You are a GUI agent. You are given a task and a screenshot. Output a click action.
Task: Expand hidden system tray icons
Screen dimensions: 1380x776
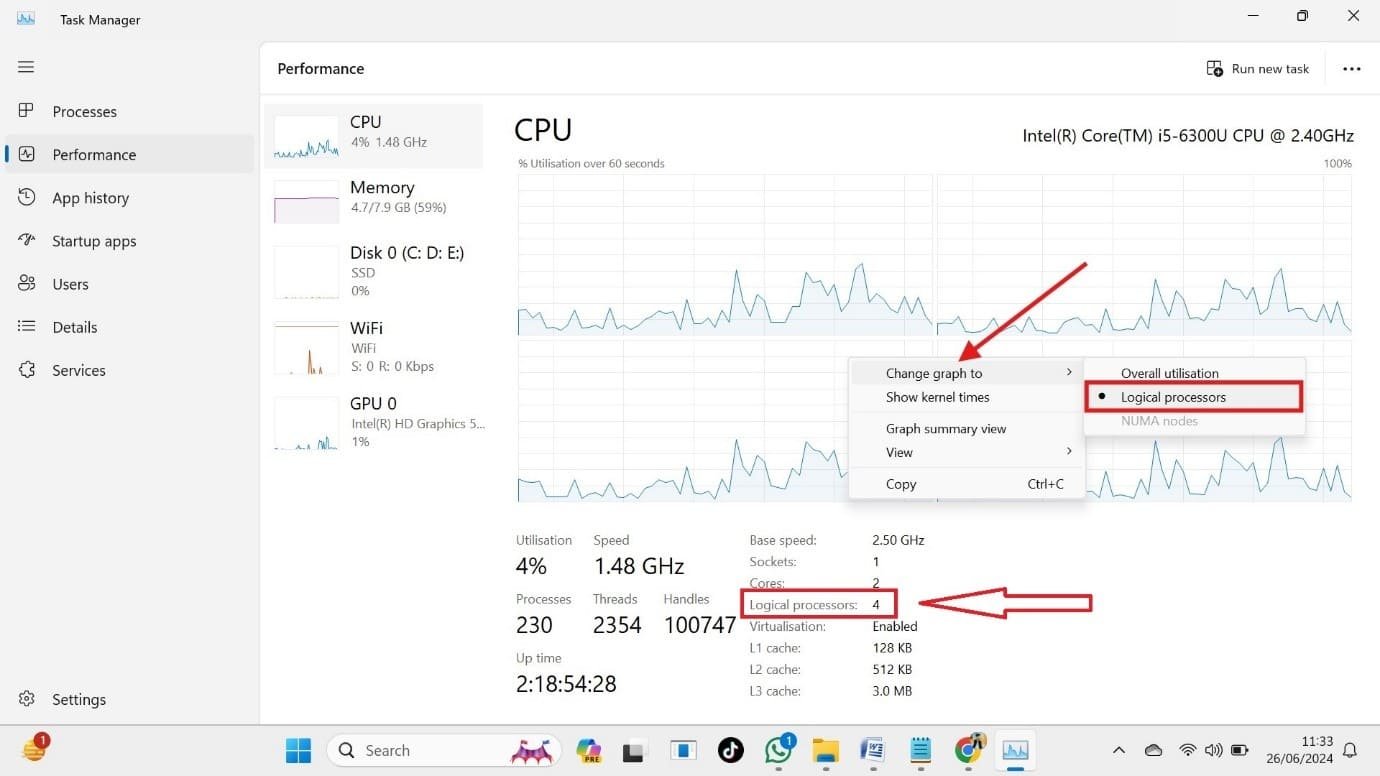pyautogui.click(x=1118, y=750)
